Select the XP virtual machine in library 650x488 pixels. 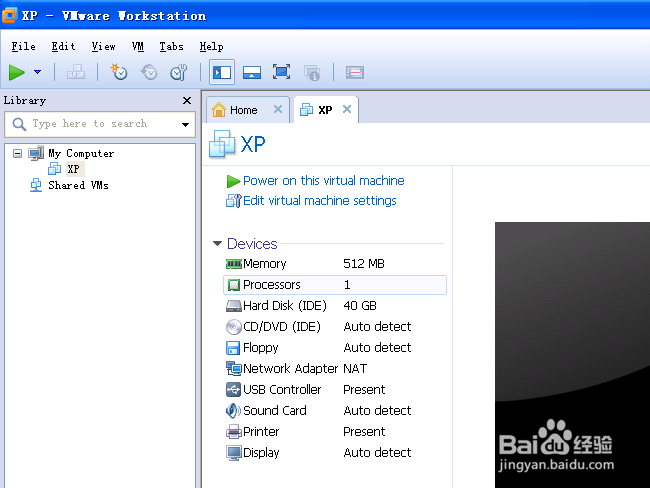73,169
